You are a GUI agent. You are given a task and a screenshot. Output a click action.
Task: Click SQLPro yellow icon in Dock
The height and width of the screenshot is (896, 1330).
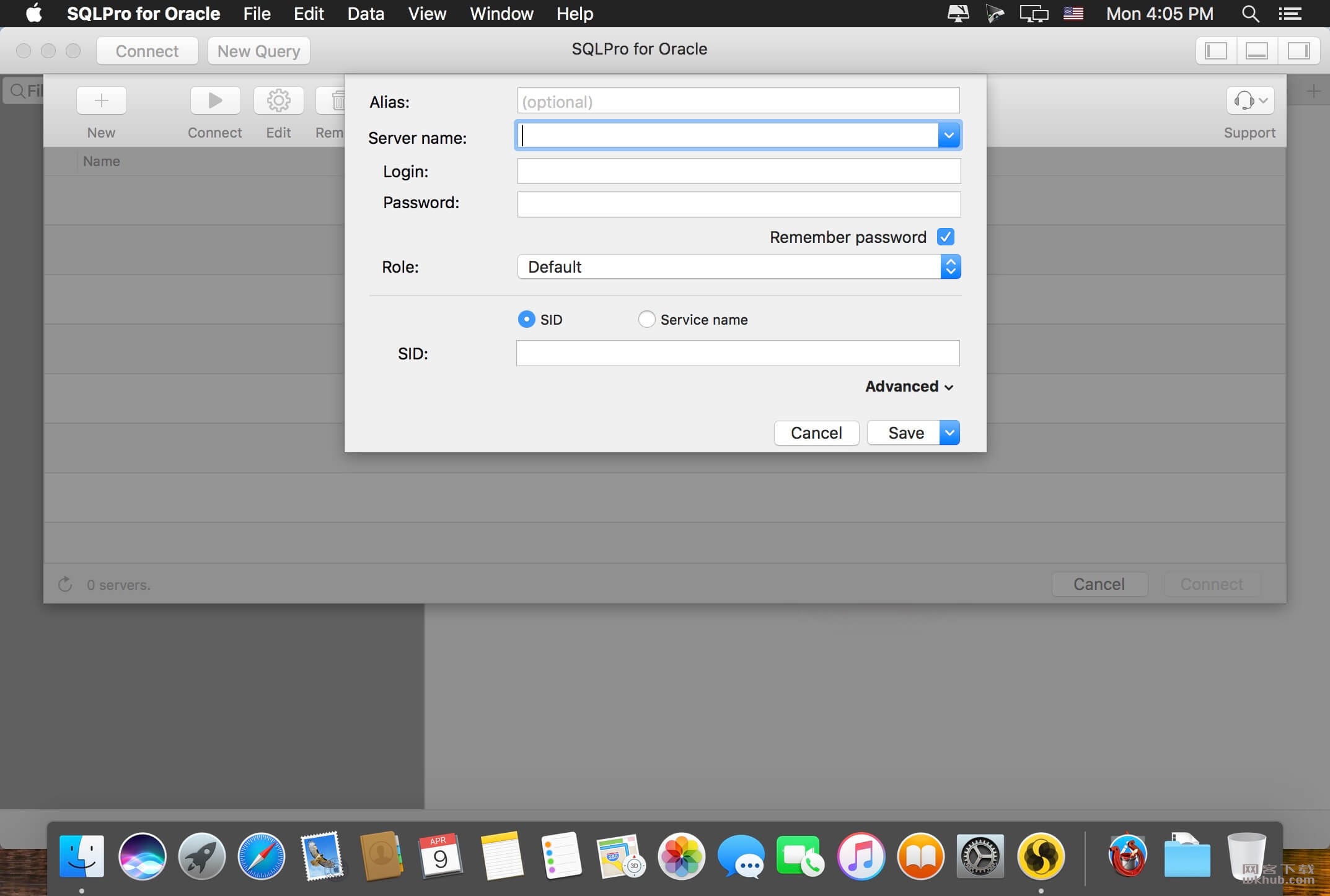pyautogui.click(x=1041, y=856)
